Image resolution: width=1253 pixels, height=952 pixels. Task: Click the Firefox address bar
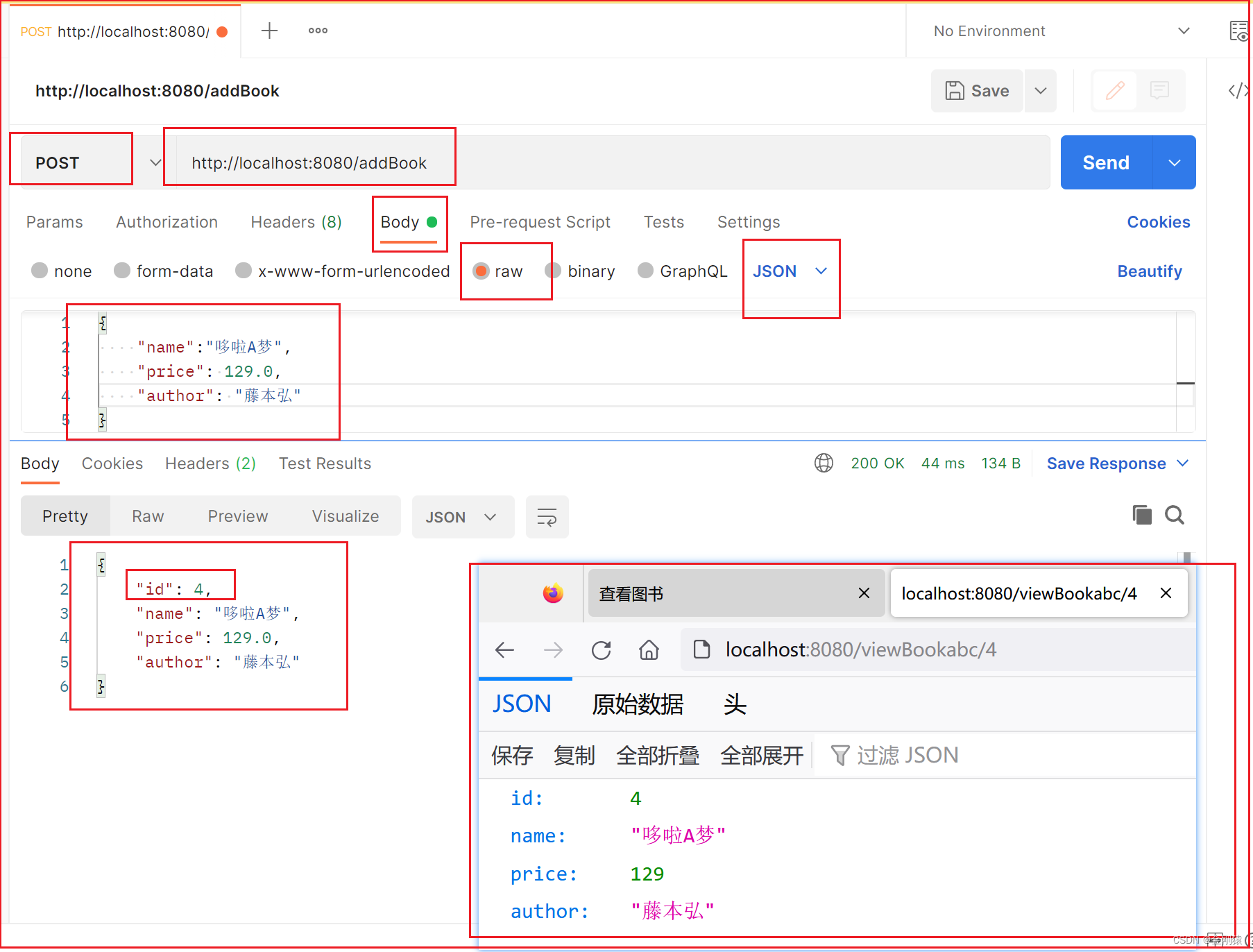pyautogui.click(x=938, y=650)
